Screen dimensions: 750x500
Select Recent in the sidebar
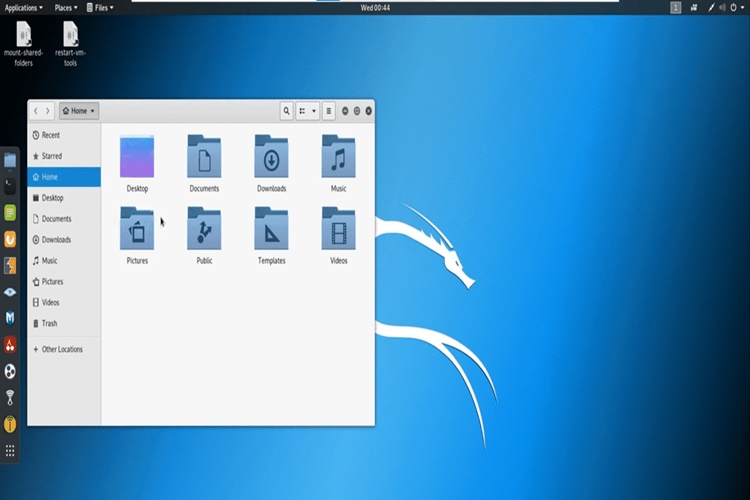tap(64, 135)
